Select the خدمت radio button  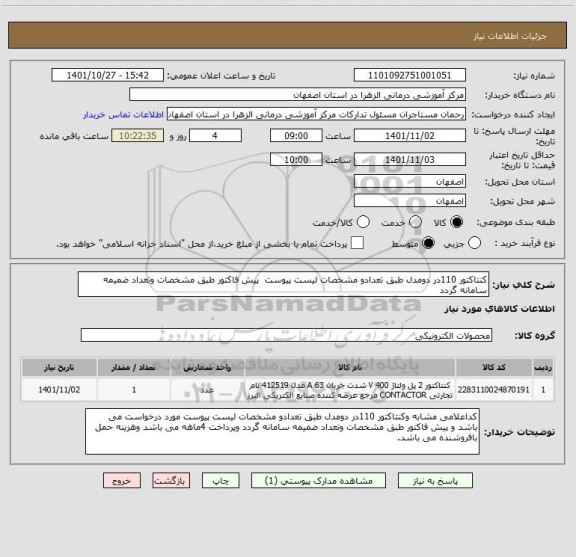415,222
